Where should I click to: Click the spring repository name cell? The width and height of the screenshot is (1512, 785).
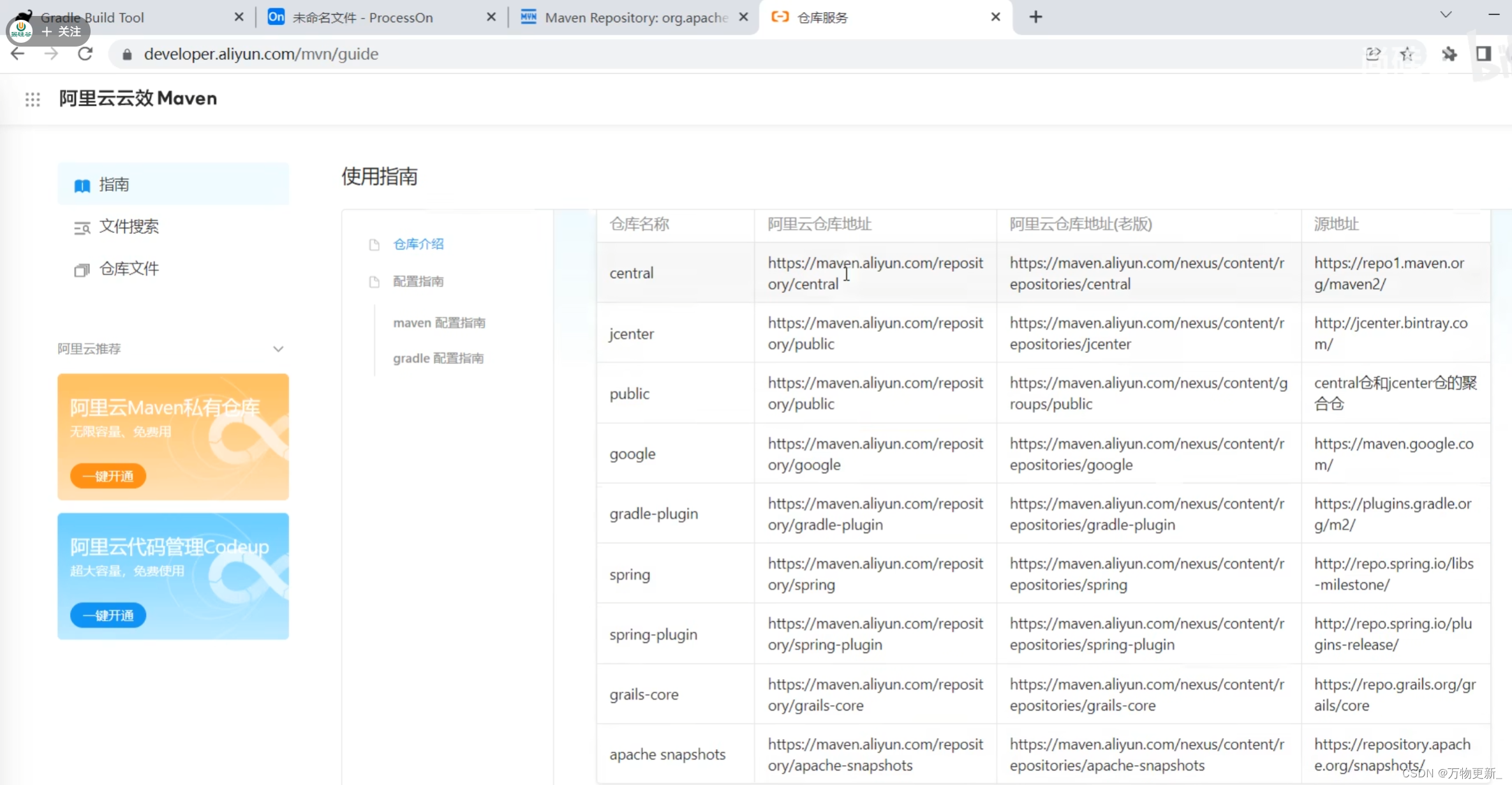click(x=676, y=574)
